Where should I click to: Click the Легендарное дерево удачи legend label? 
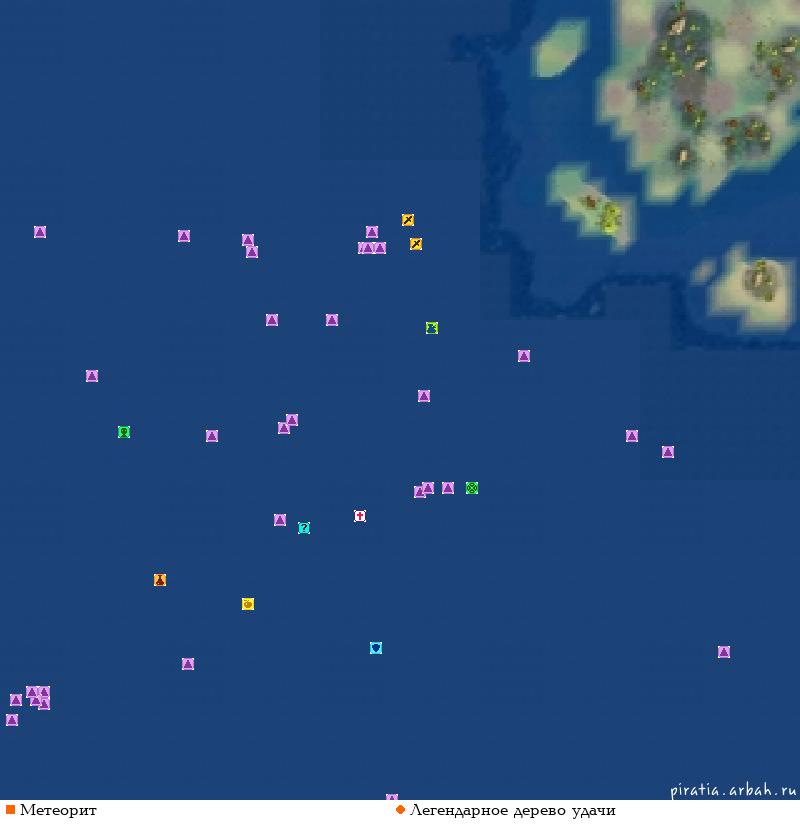(x=513, y=810)
